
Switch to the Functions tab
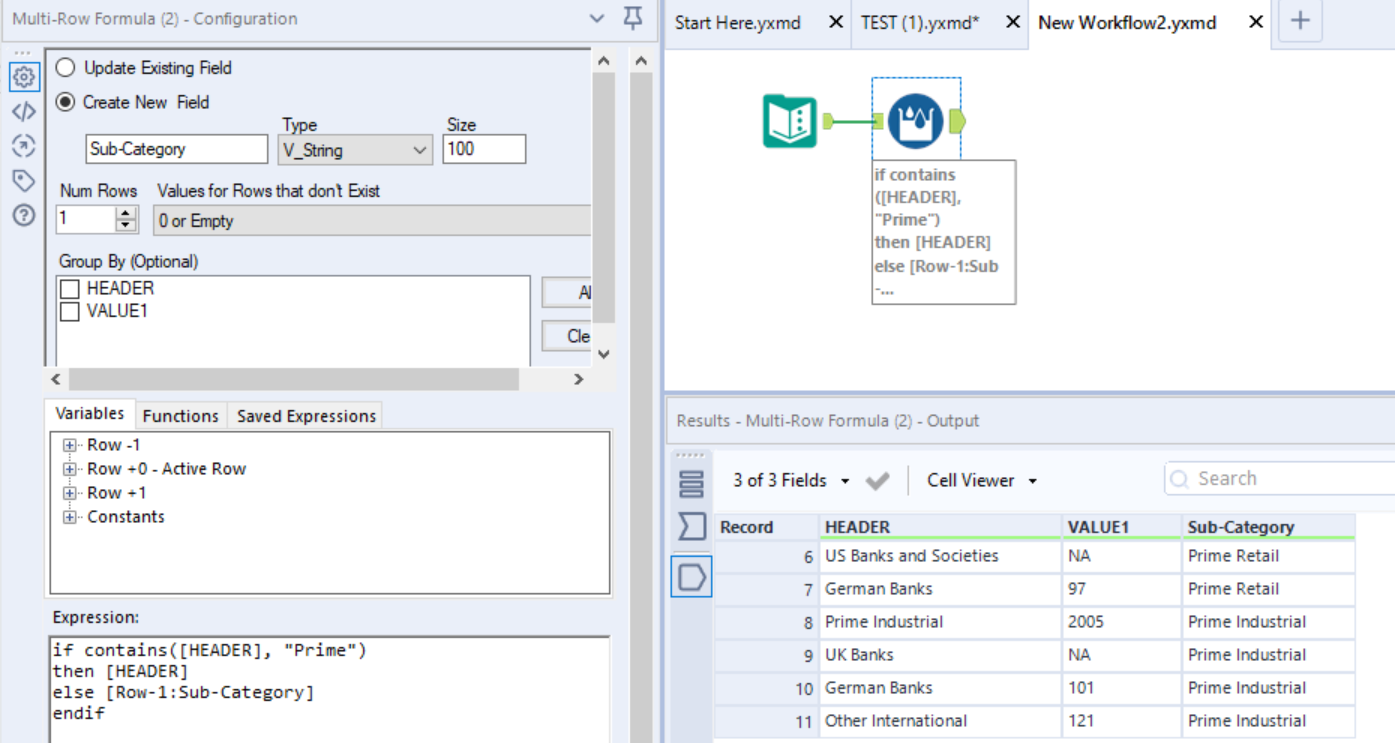[180, 416]
